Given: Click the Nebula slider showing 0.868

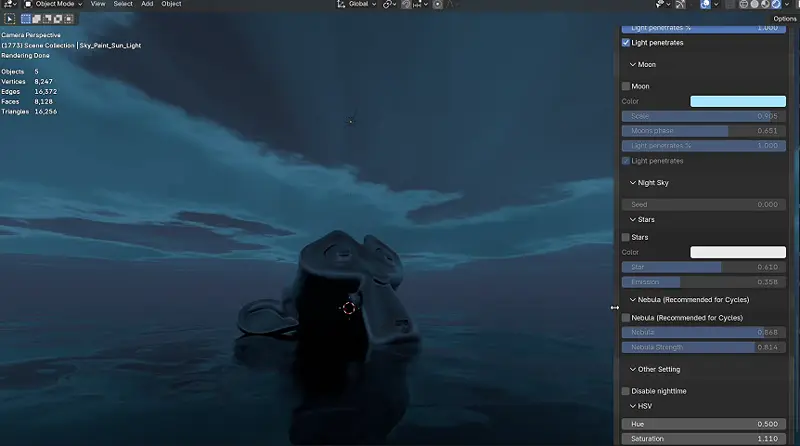Looking at the screenshot, I should (x=704, y=333).
